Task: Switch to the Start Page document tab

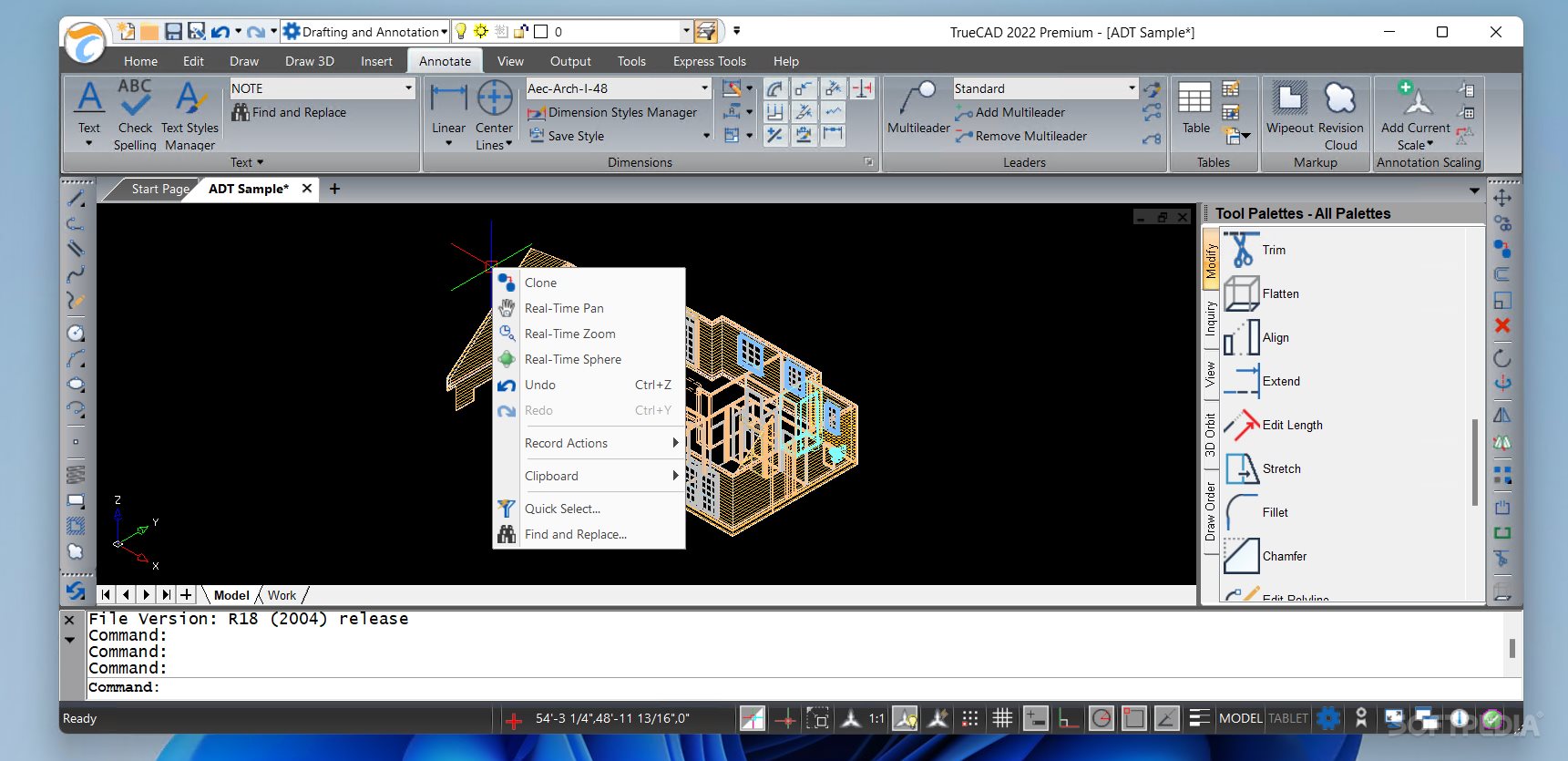Action: click(x=159, y=189)
